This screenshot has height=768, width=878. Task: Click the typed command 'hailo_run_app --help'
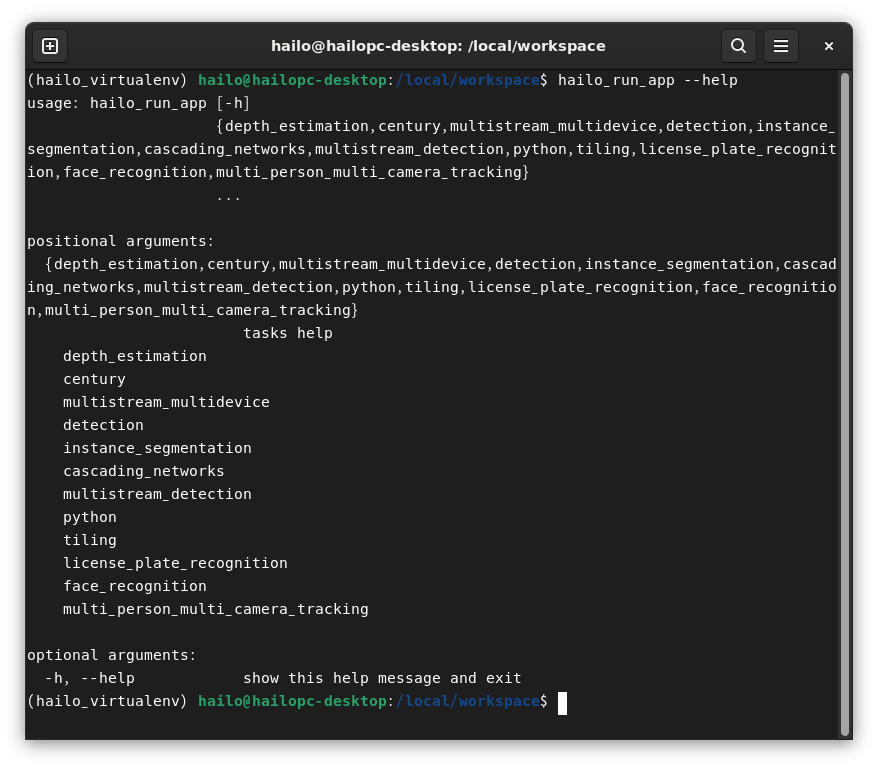click(x=648, y=80)
